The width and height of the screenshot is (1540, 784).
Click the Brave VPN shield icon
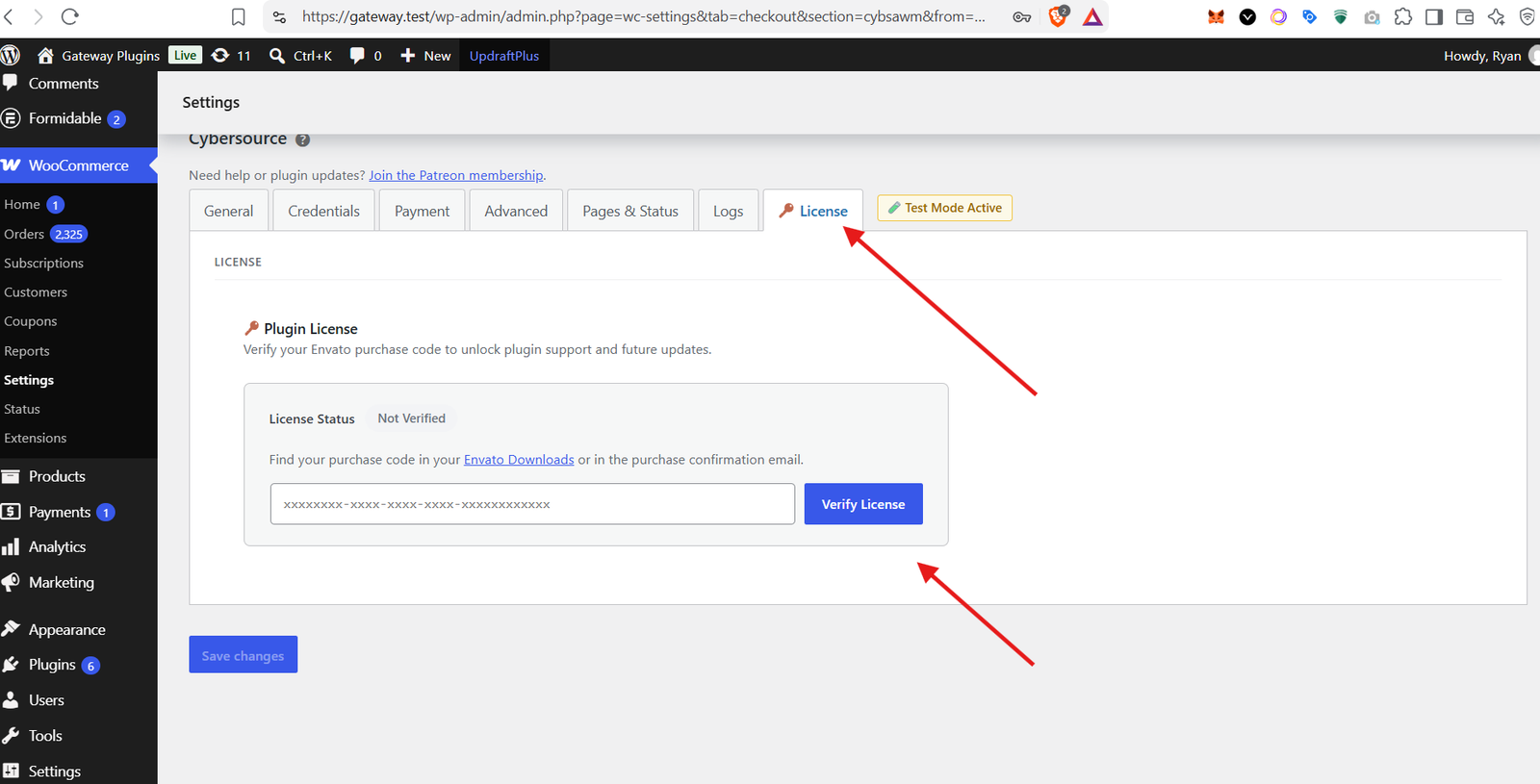coord(1527,16)
